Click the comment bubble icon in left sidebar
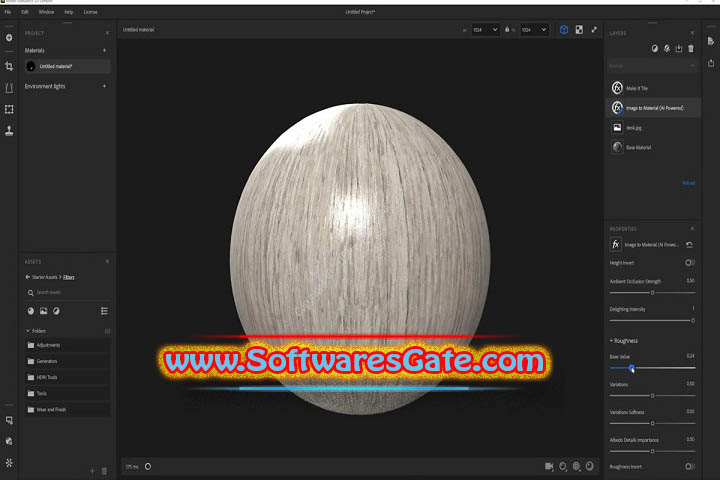The image size is (720, 480). pyautogui.click(x=9, y=420)
